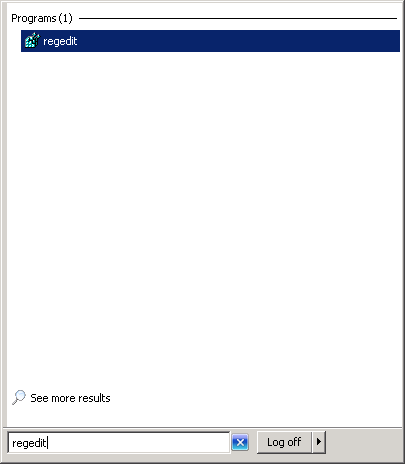Clear the search box with the blue X
405x464 pixels.
point(240,442)
